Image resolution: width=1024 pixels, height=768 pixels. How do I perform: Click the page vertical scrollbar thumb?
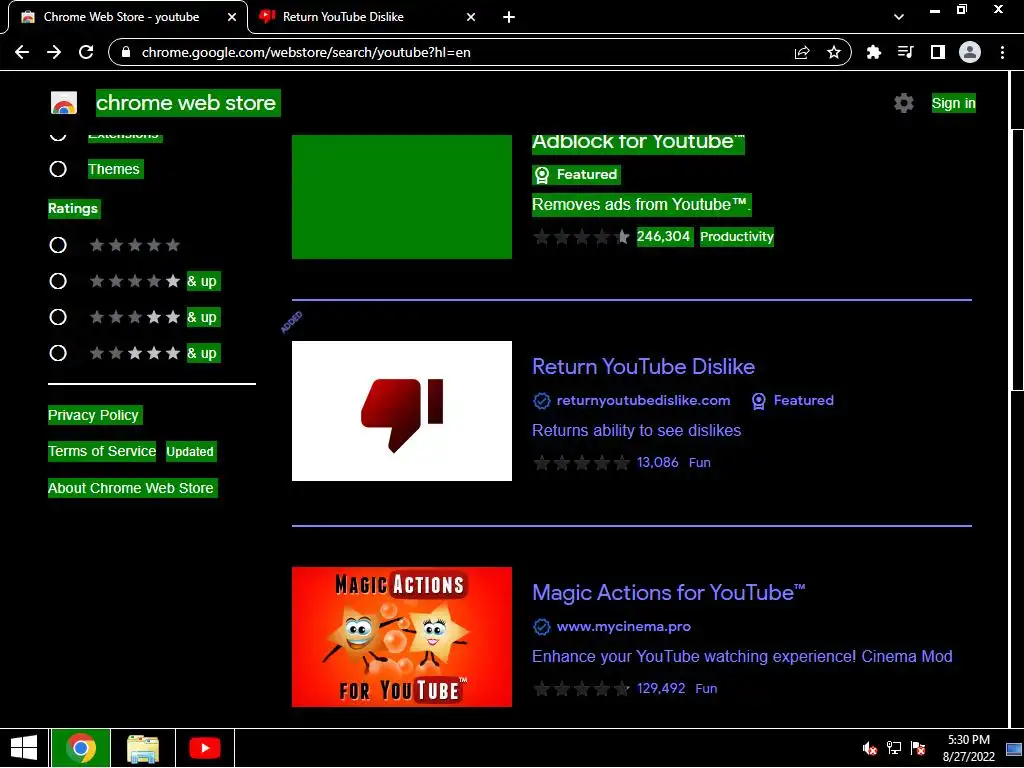(1017, 260)
